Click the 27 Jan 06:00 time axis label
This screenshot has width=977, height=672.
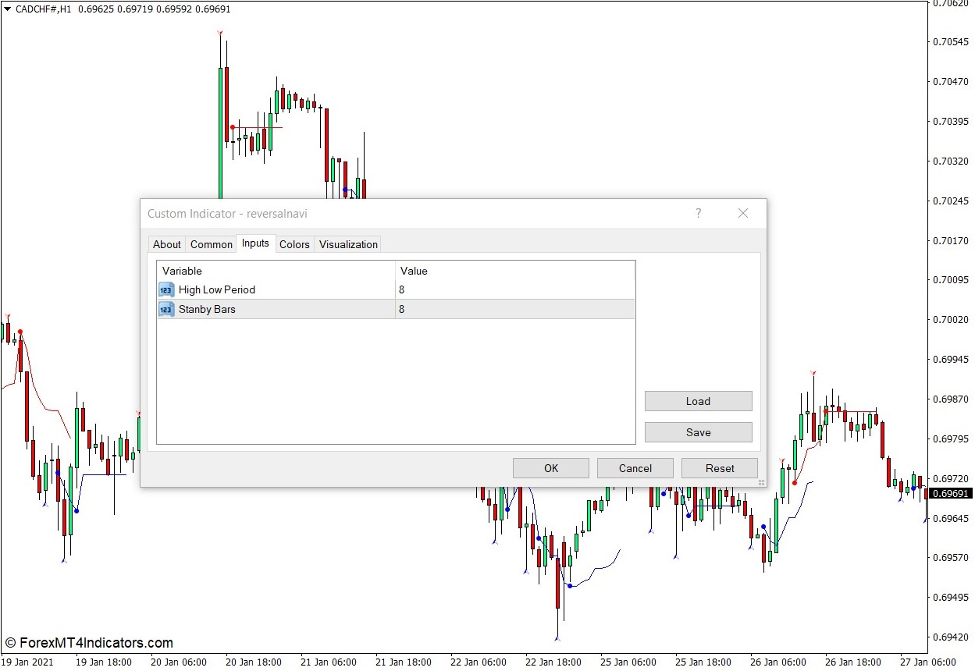click(x=928, y=662)
